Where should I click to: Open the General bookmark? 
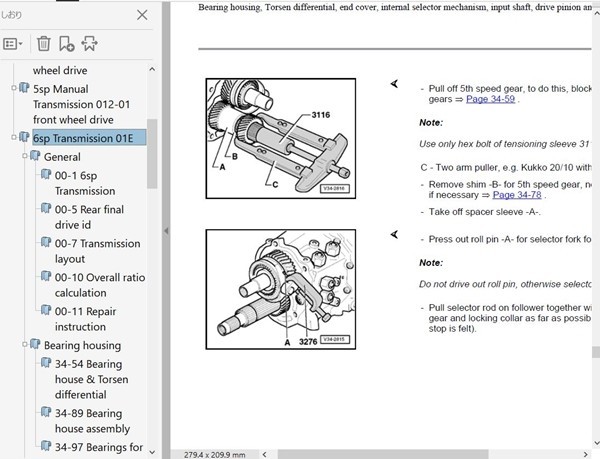click(x=62, y=157)
